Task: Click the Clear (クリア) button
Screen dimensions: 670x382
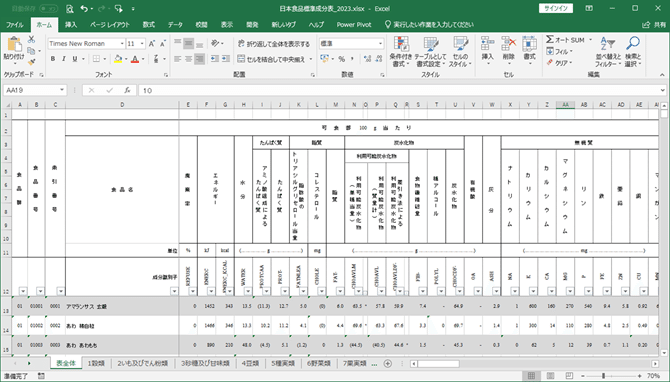Action: pos(560,63)
